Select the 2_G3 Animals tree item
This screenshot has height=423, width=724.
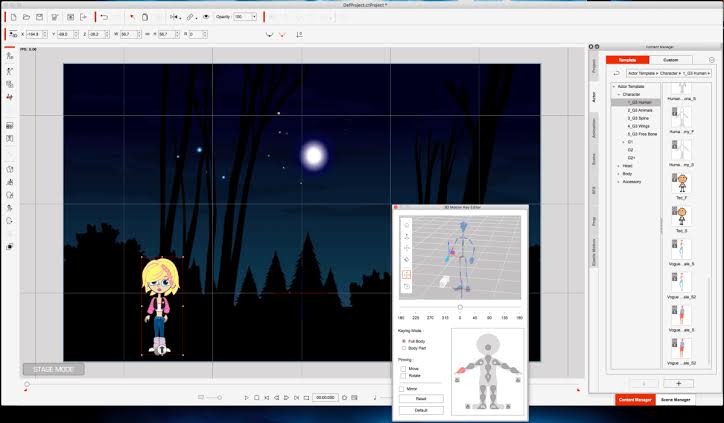[x=640, y=110]
